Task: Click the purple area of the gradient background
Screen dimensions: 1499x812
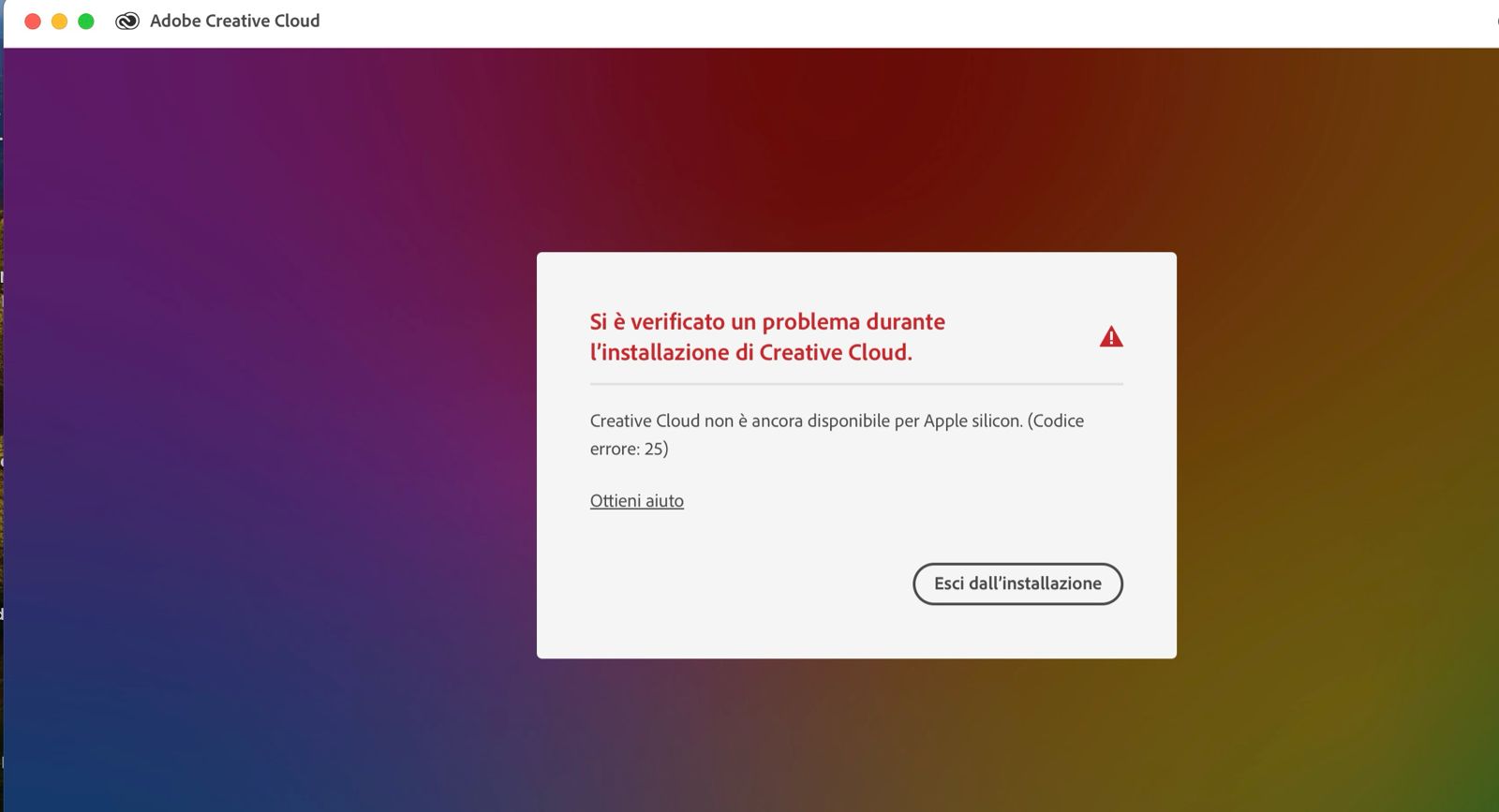Action: pos(281,281)
